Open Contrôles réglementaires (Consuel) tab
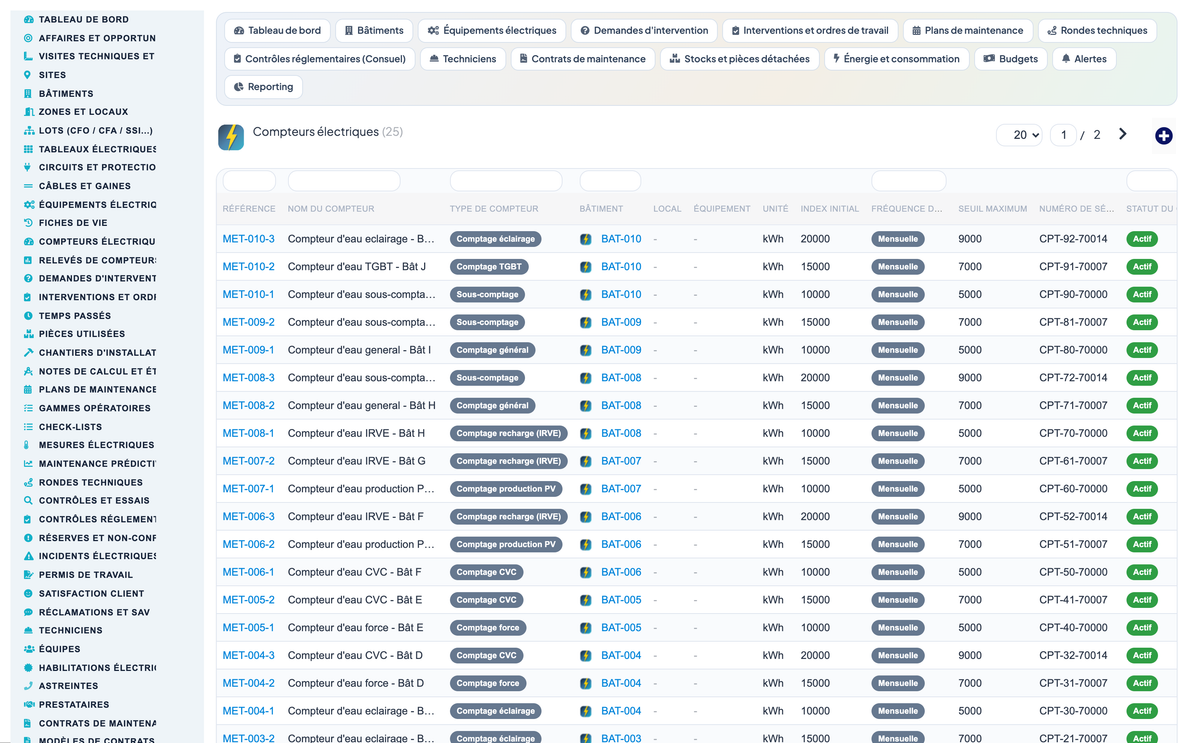 click(x=319, y=59)
